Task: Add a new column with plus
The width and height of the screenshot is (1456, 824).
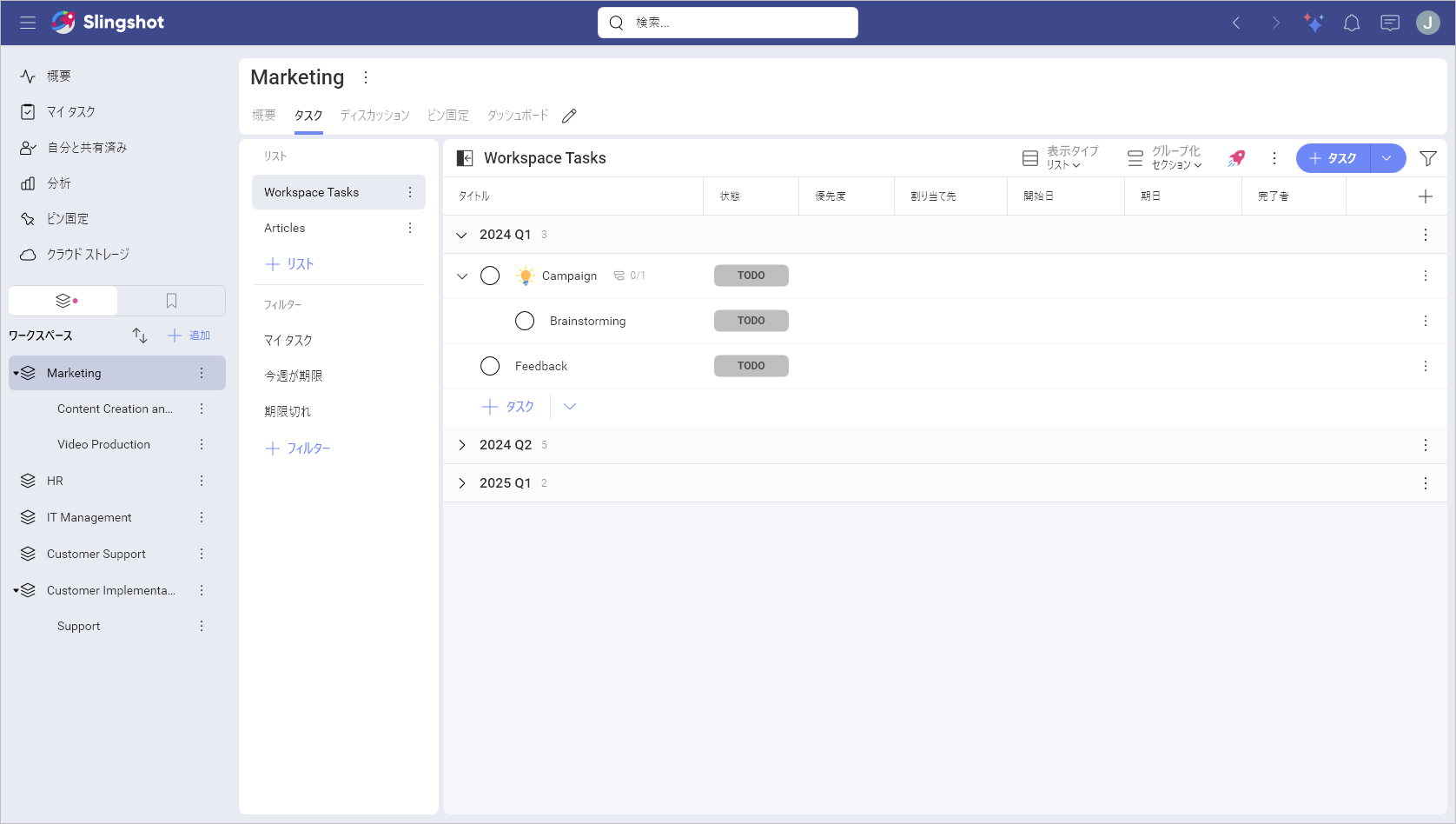Action: point(1426,196)
